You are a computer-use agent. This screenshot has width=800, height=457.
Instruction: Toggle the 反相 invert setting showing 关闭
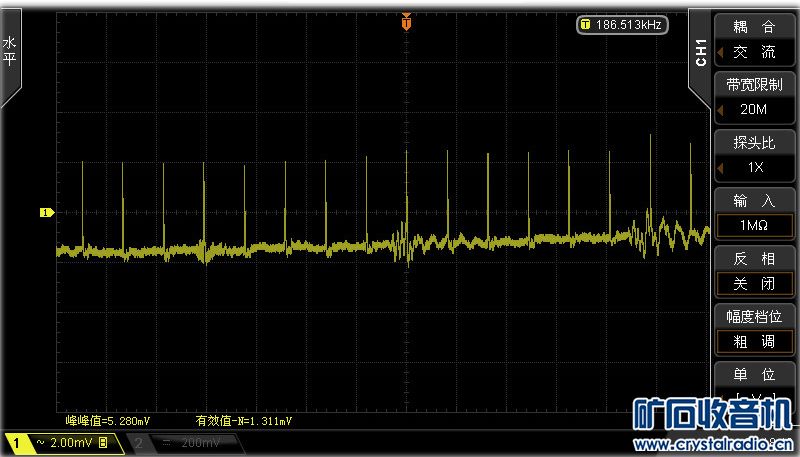[753, 283]
